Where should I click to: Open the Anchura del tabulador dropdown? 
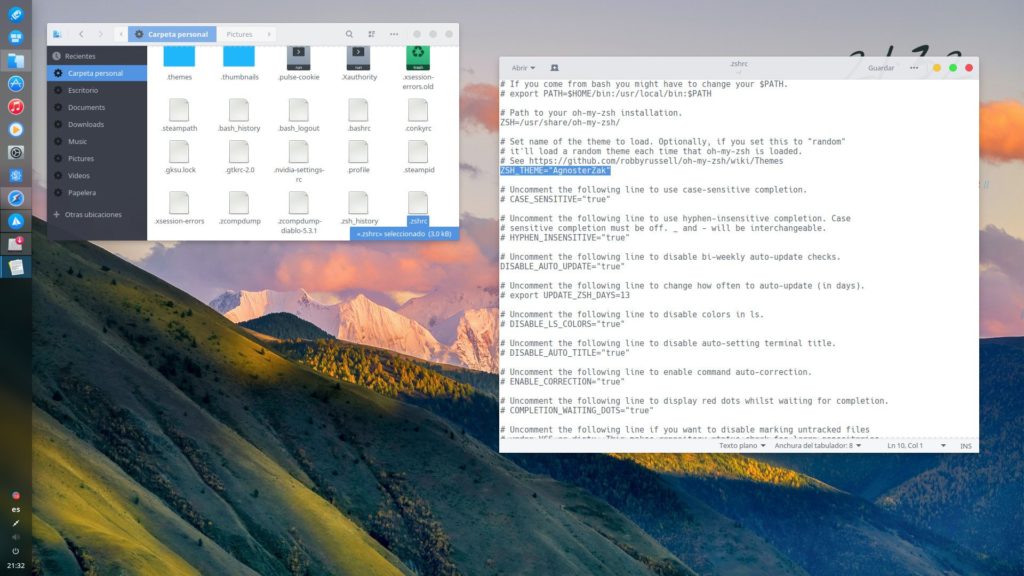point(818,445)
